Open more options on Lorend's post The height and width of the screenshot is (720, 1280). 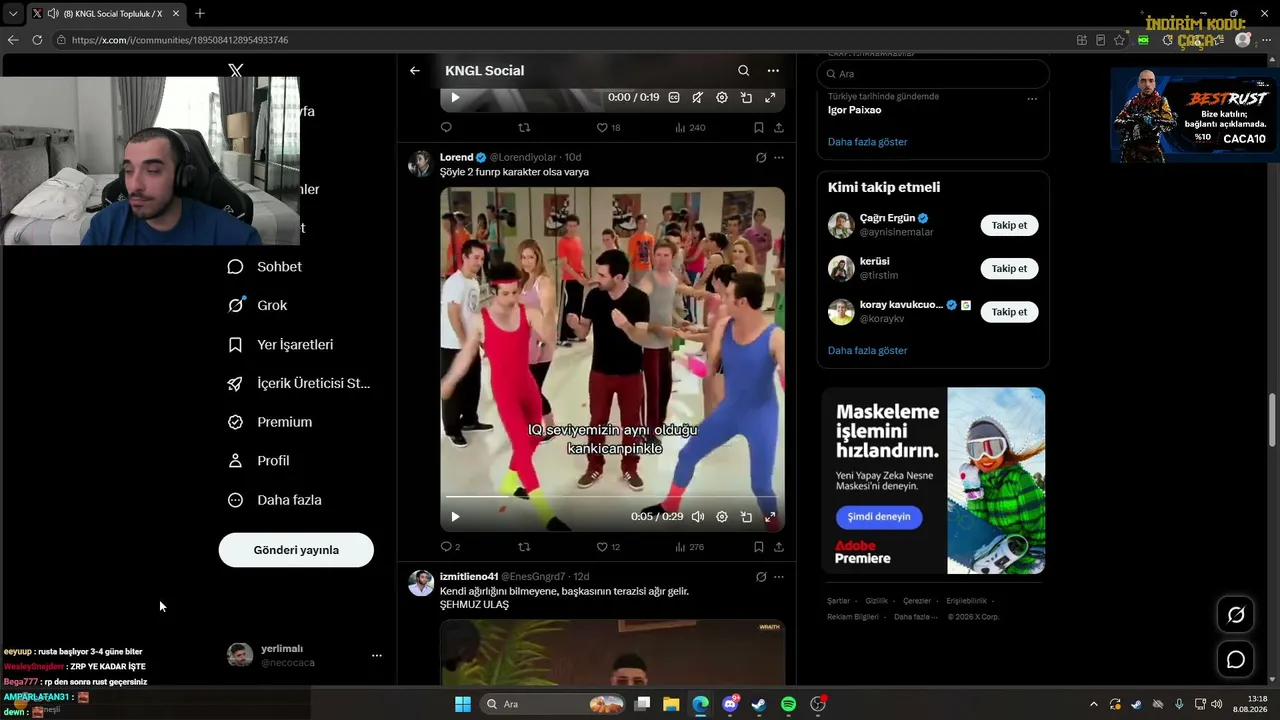(779, 158)
